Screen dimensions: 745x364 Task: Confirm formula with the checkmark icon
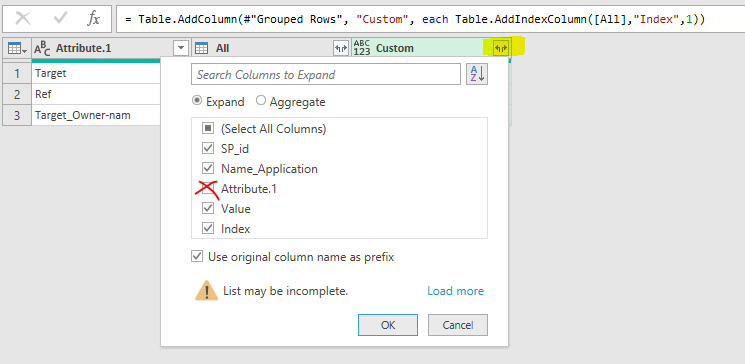coord(60,18)
